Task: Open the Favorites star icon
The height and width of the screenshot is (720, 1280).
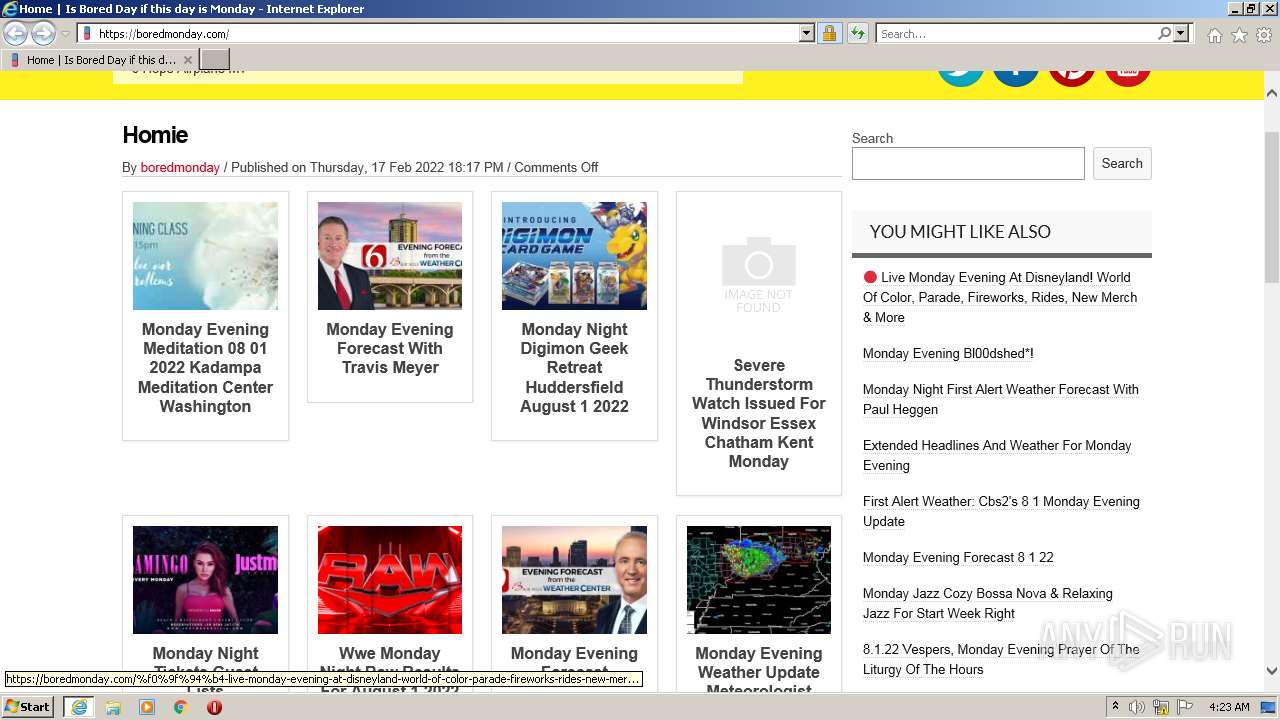Action: click(1239, 35)
